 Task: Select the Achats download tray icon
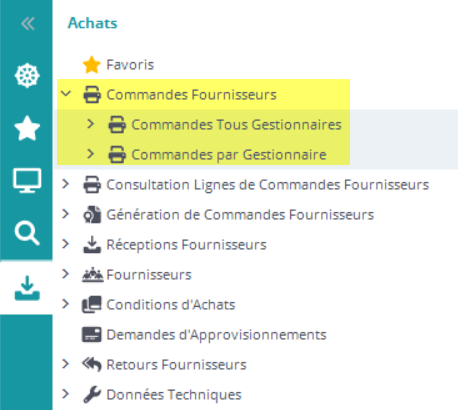click(27, 288)
